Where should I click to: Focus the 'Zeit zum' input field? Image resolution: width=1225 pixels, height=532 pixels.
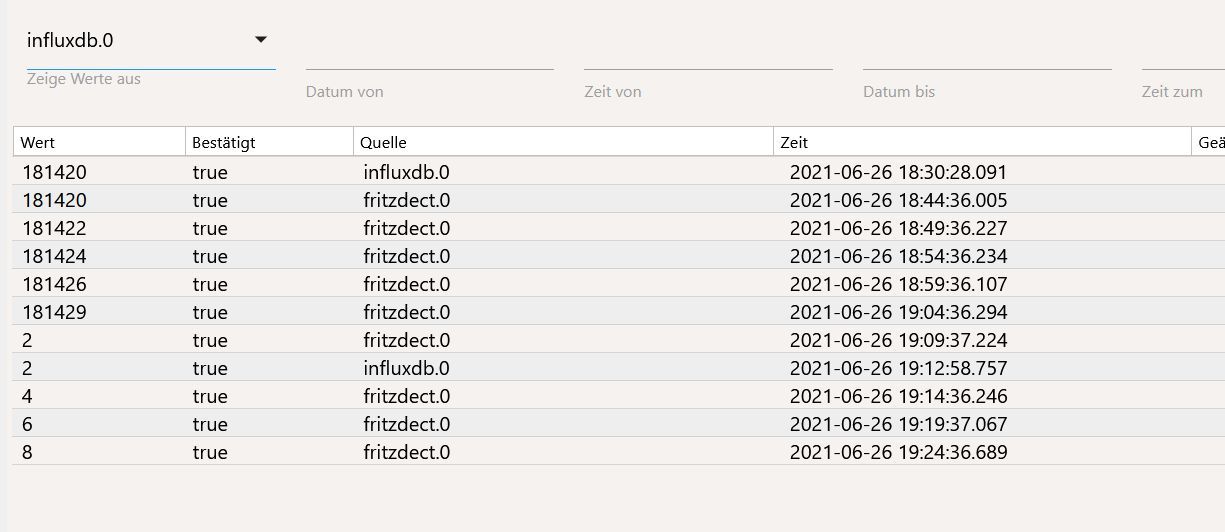(x=1183, y=56)
